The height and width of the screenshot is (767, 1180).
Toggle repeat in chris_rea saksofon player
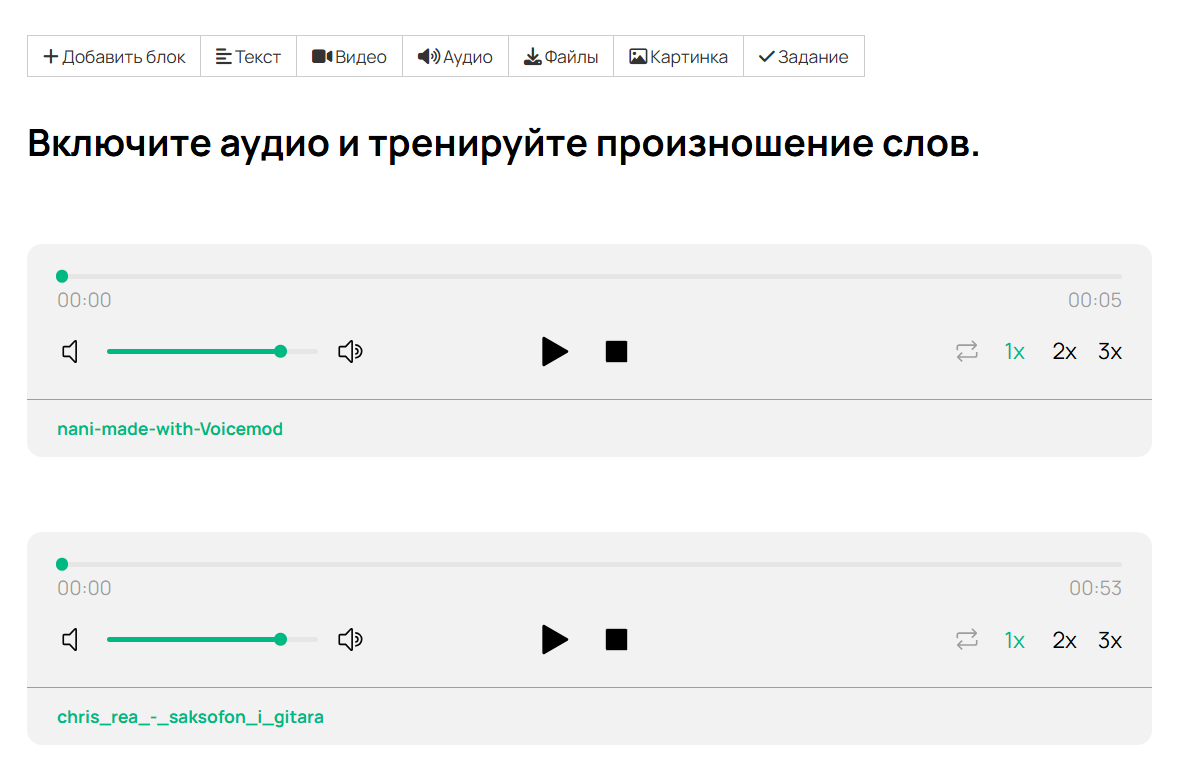point(967,640)
